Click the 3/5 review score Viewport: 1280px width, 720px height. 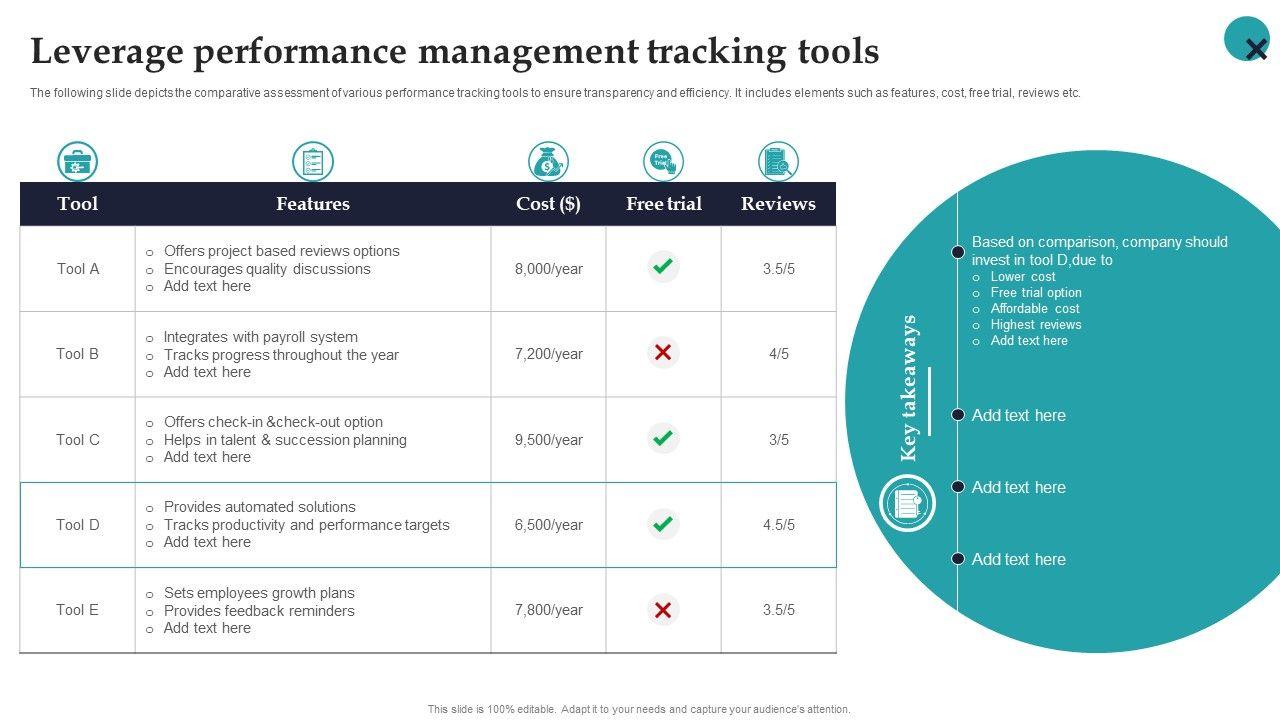[x=779, y=440]
